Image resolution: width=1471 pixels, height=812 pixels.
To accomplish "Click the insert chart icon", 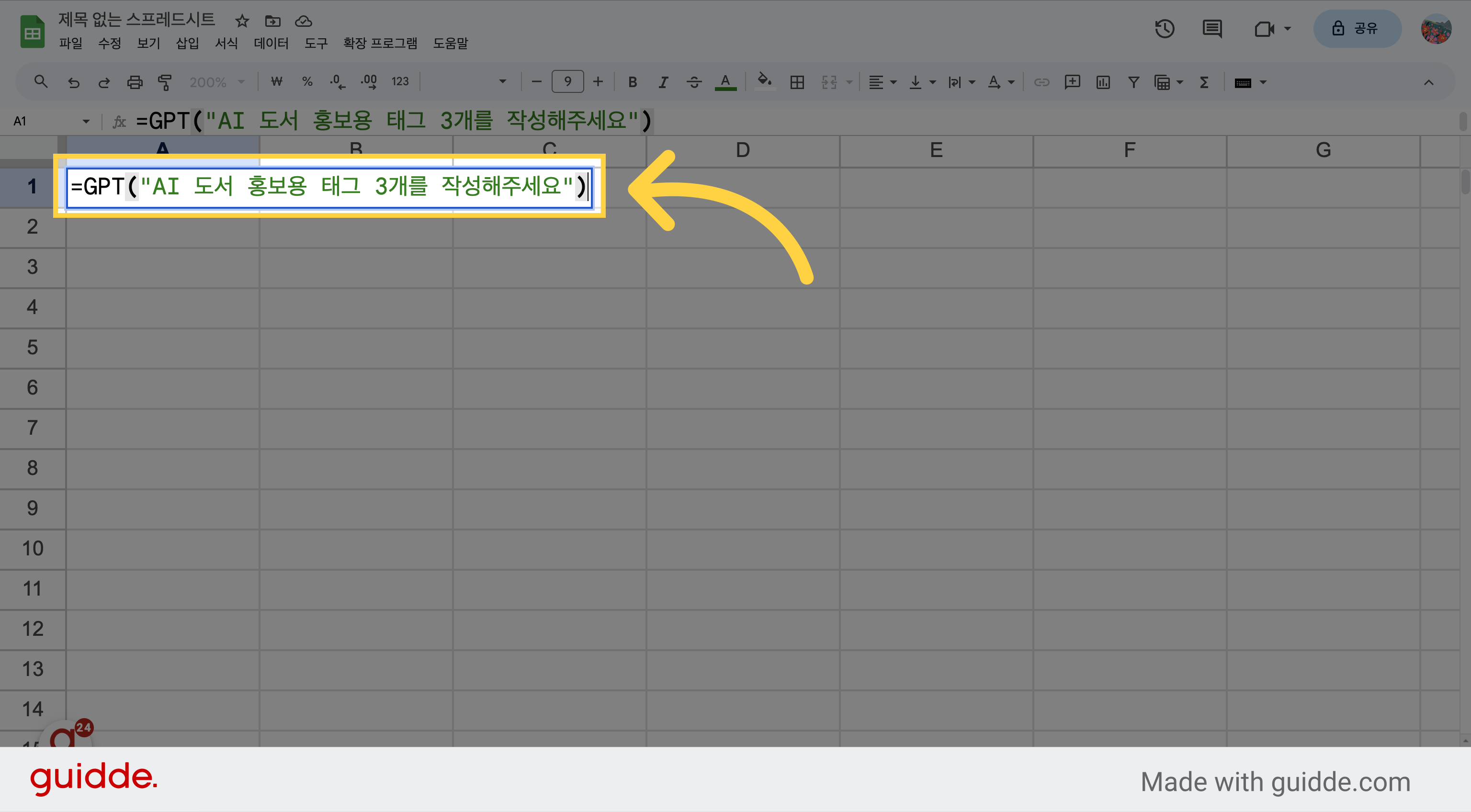I will point(1103,82).
